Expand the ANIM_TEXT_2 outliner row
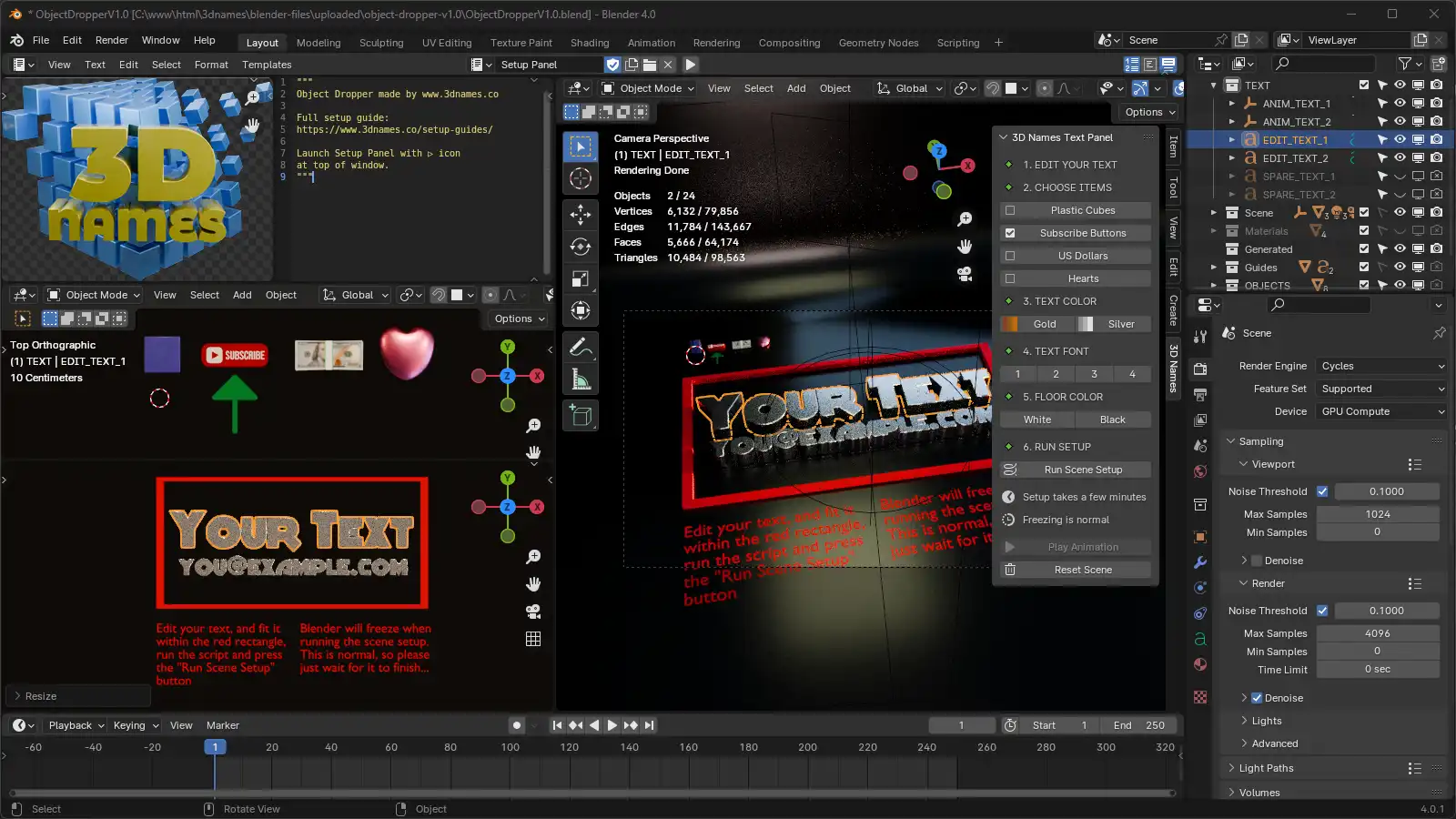The image size is (1456, 819). click(1232, 121)
